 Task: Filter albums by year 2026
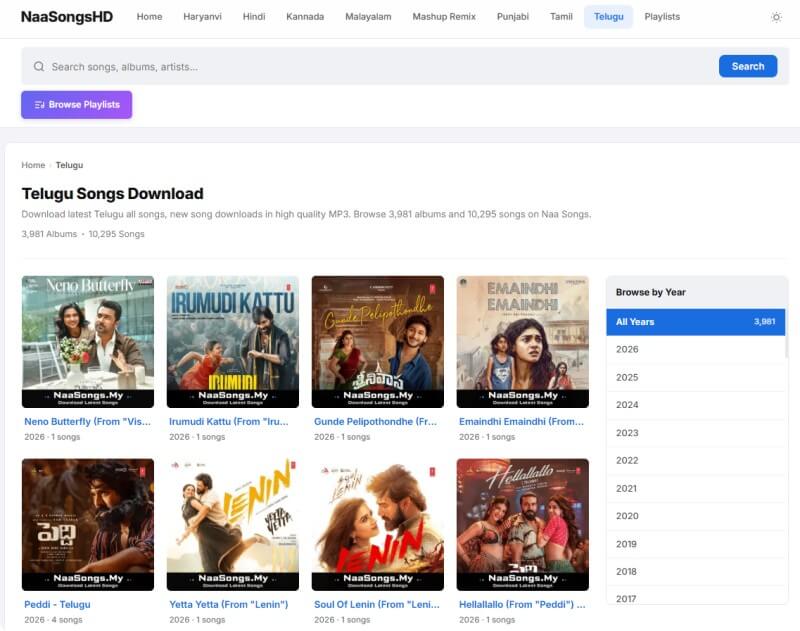tap(695, 349)
